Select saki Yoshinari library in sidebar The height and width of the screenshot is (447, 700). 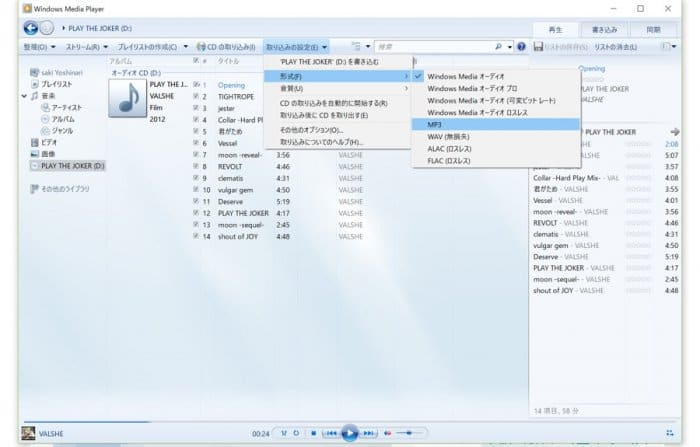coord(56,72)
